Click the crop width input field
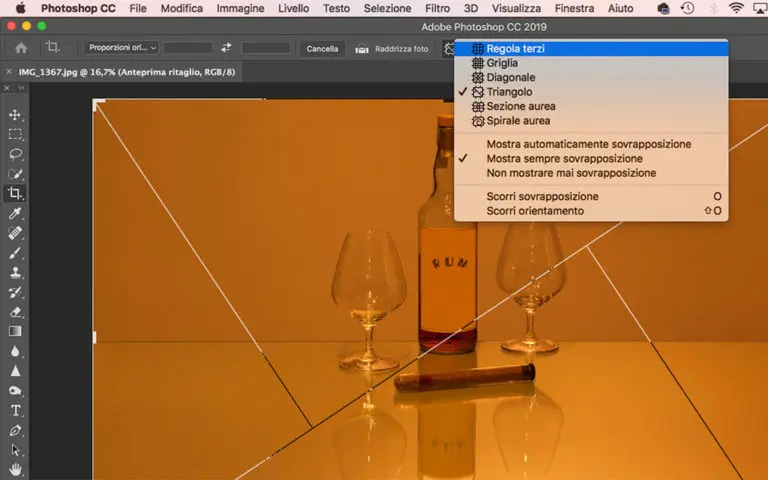This screenshot has height=480, width=768. tap(188, 48)
